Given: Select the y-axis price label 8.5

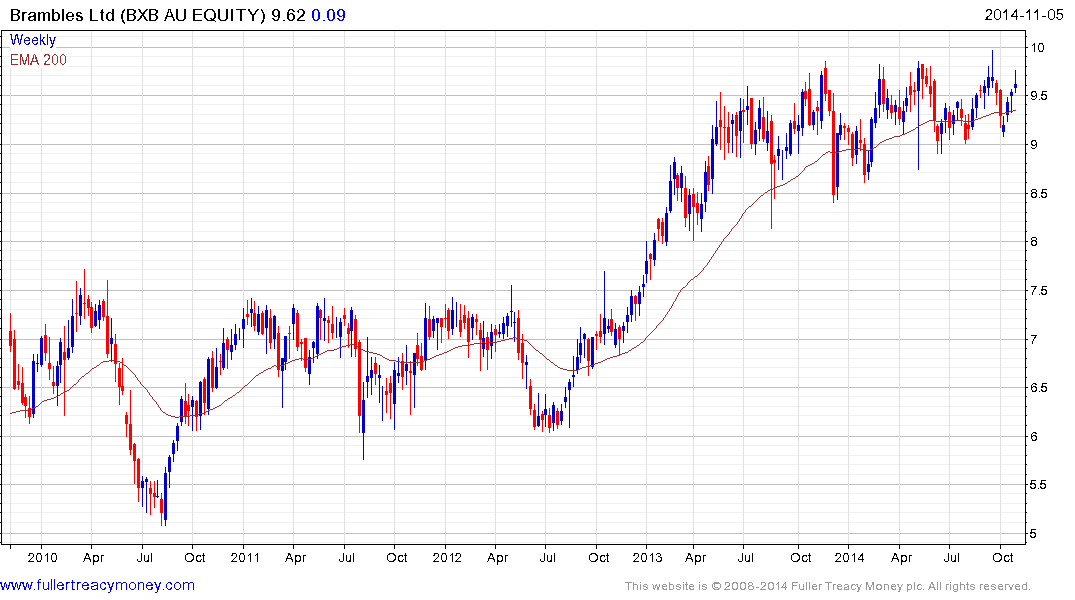Looking at the screenshot, I should coord(1039,193).
